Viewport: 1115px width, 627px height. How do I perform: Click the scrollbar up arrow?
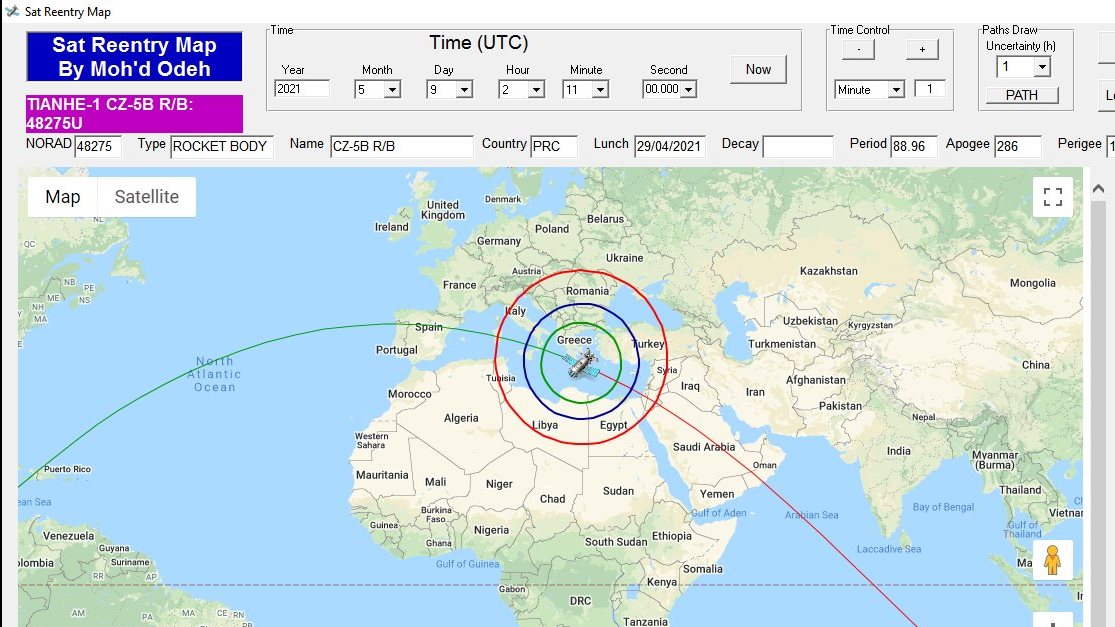pos(1099,189)
